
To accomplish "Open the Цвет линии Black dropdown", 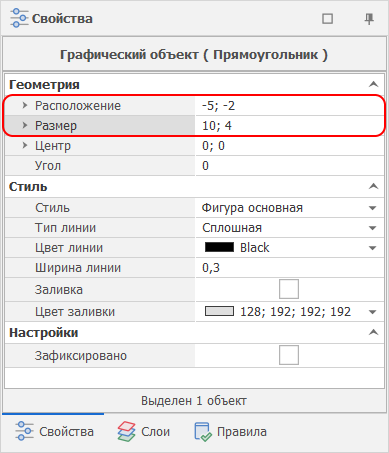I will tap(373, 248).
